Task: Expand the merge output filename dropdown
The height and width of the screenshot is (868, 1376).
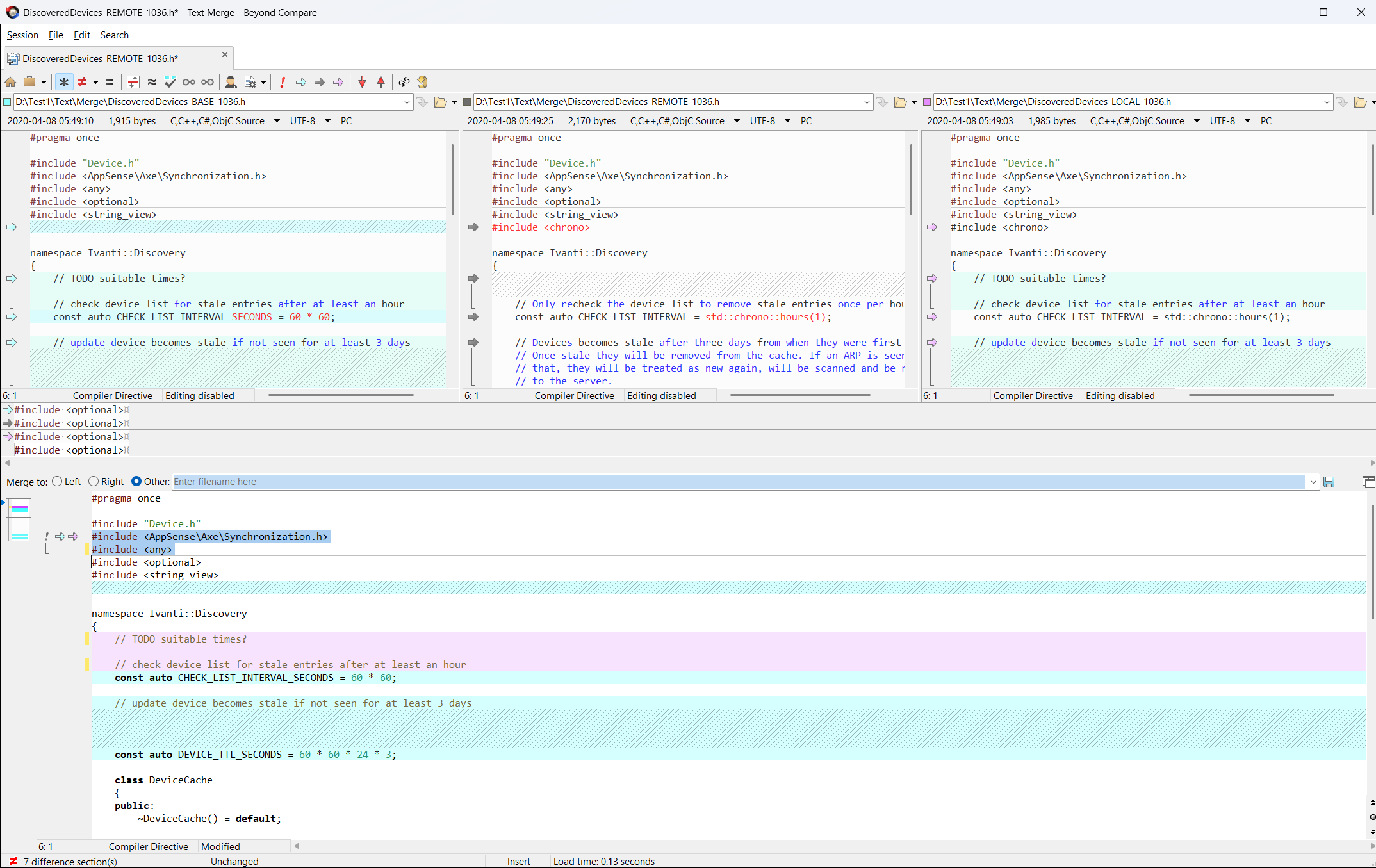Action: pos(1313,482)
